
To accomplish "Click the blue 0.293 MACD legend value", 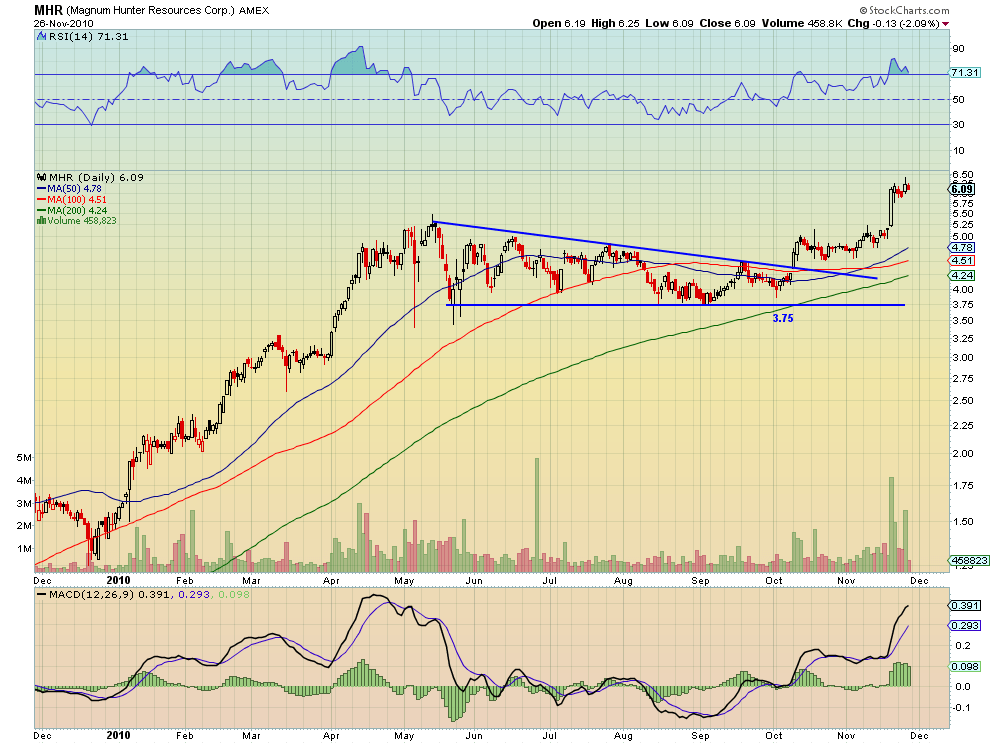I will pos(193,594).
